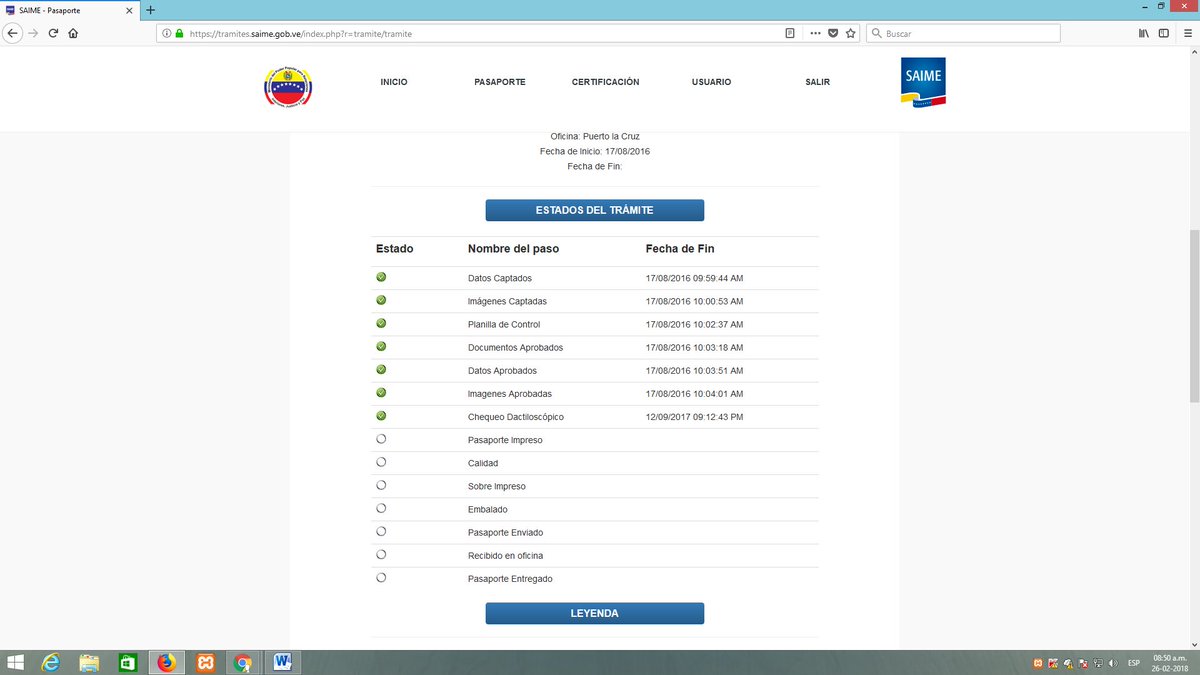Click the Recibido en oficina step text
This screenshot has height=675, width=1200.
click(x=505, y=555)
